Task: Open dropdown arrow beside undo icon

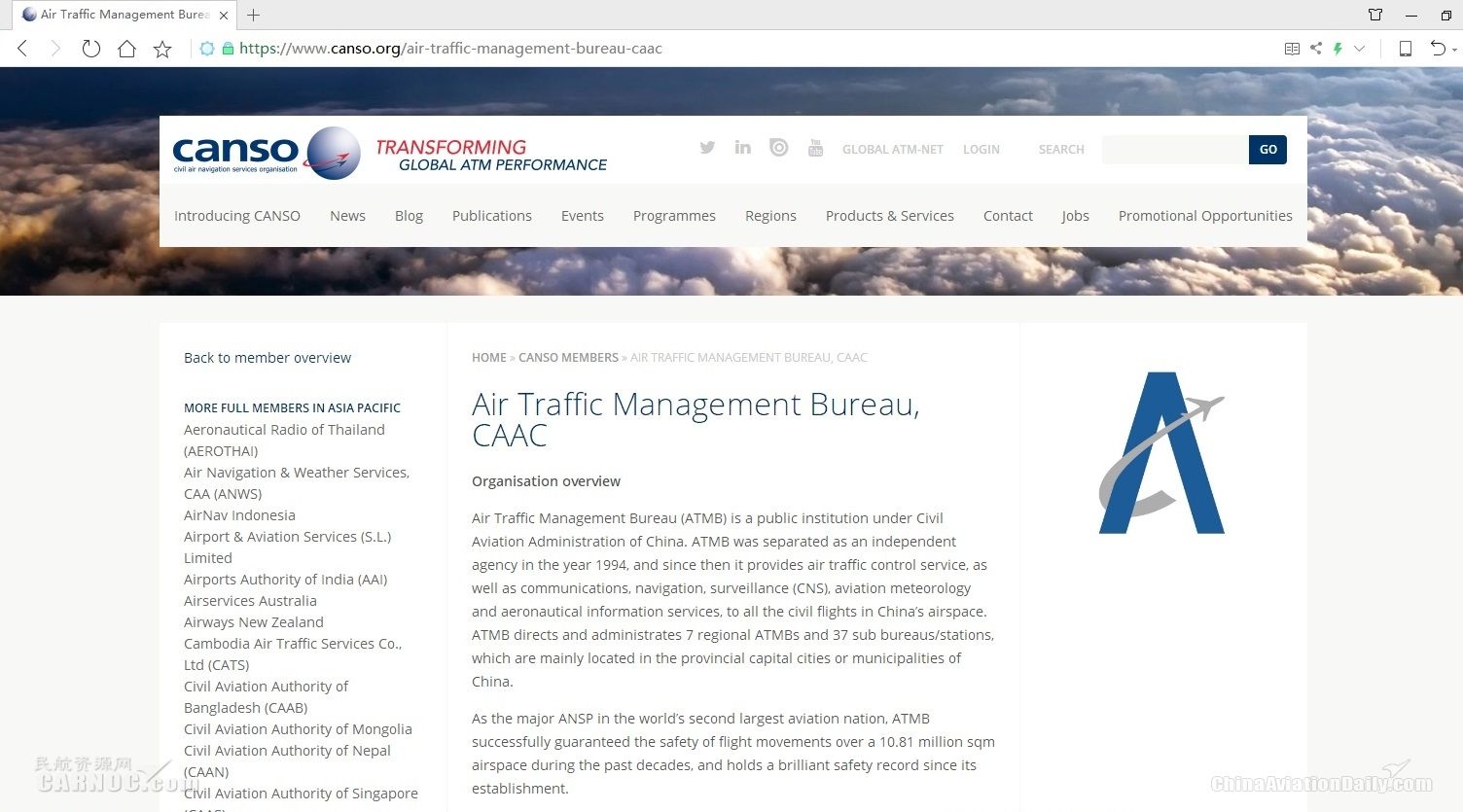Action: coord(1455,50)
